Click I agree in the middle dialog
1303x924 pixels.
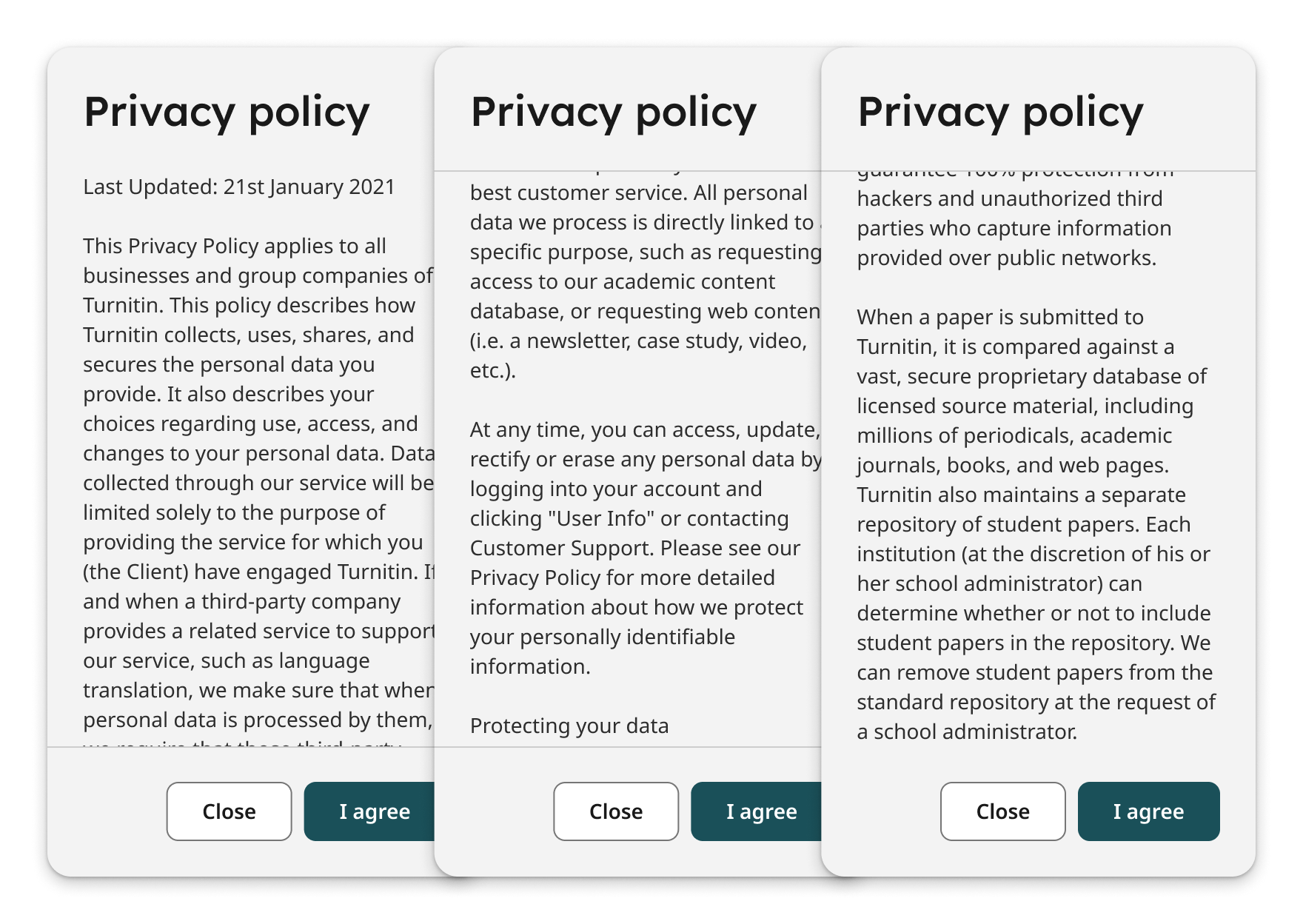[757, 811]
